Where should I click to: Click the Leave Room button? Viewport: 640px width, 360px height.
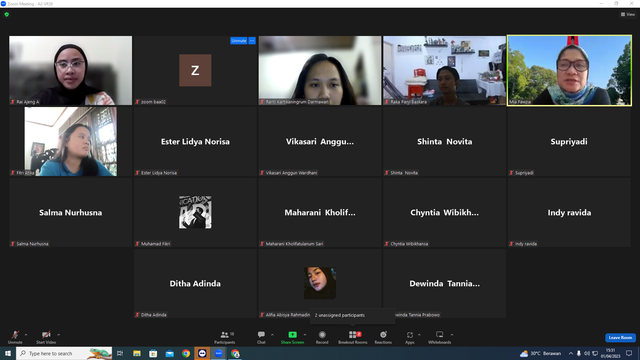pos(620,338)
